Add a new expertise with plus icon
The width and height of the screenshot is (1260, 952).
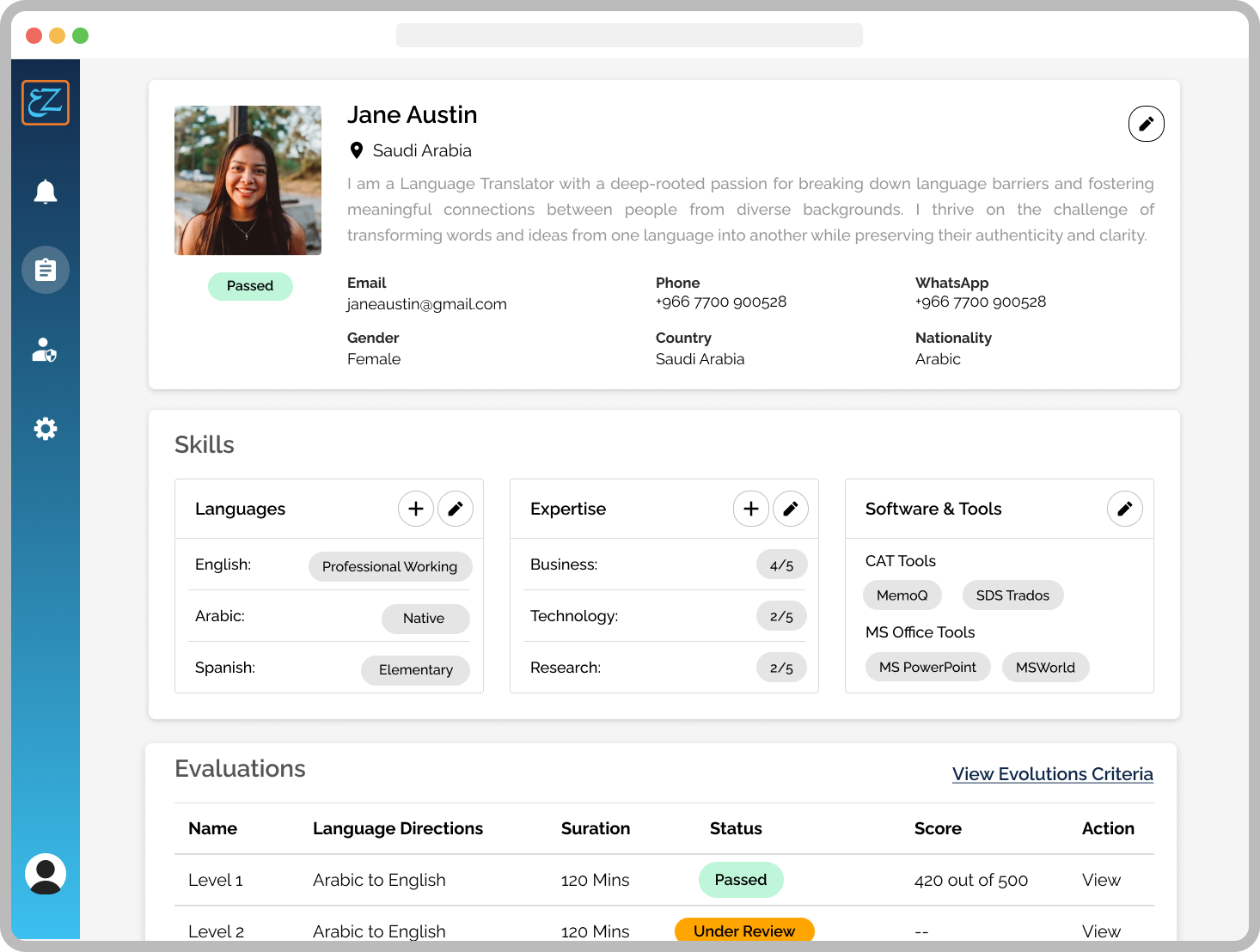click(x=751, y=509)
